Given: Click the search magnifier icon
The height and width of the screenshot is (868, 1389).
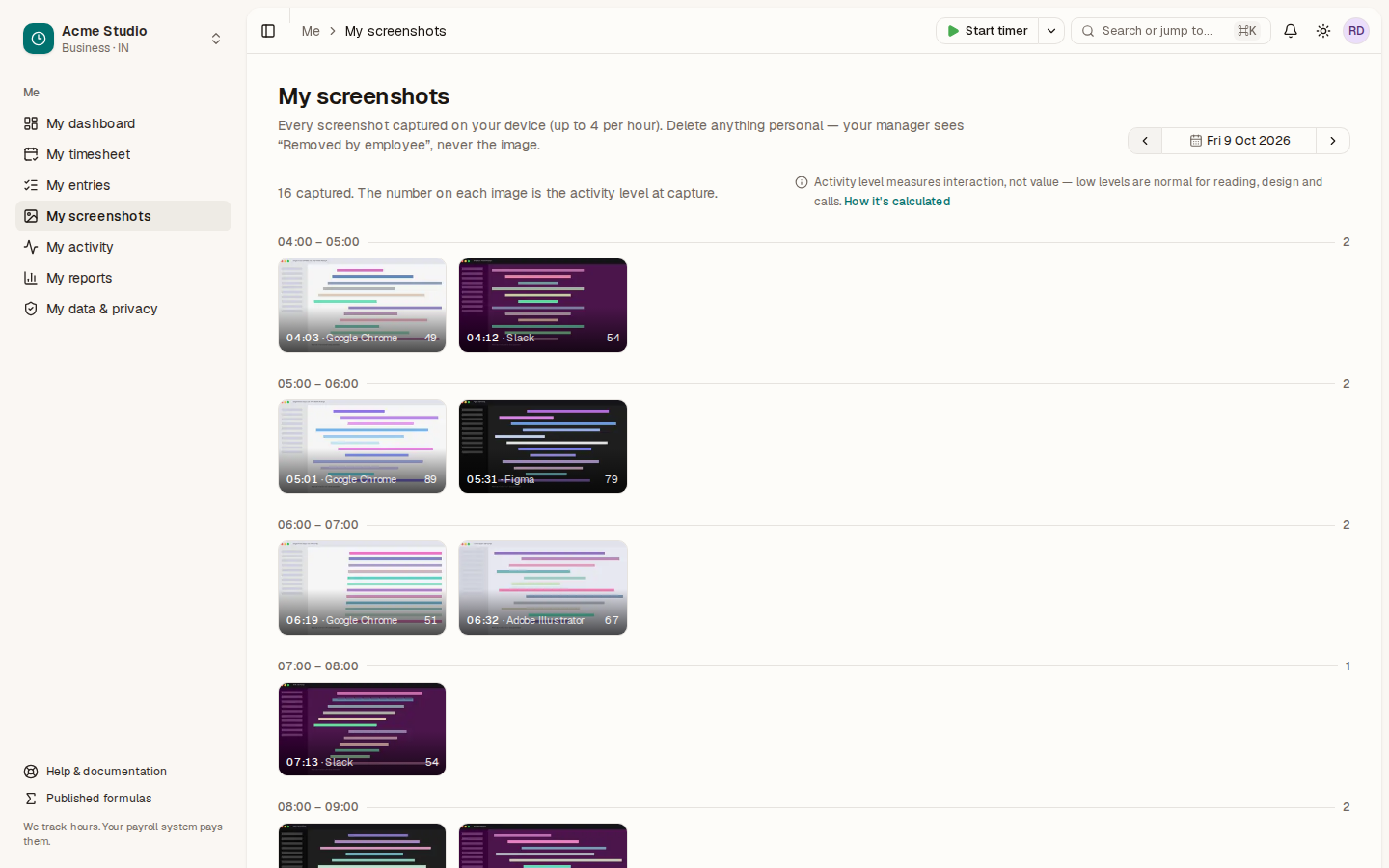Looking at the screenshot, I should click(x=1088, y=31).
